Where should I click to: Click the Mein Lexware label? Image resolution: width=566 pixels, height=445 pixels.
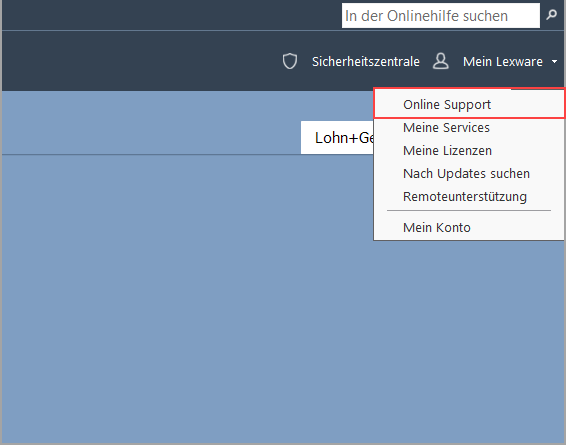point(502,62)
